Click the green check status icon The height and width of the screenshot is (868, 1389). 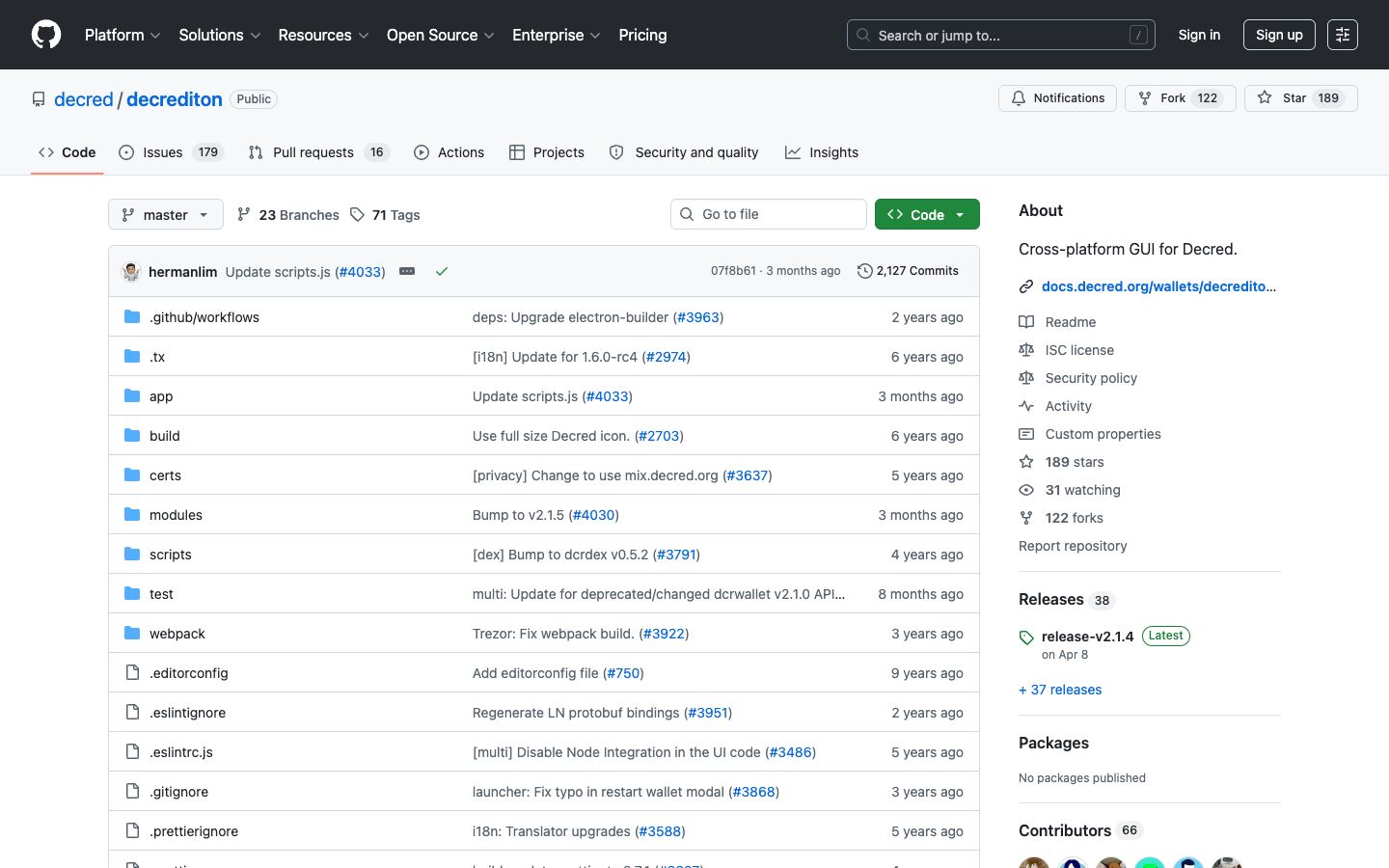coord(442,271)
